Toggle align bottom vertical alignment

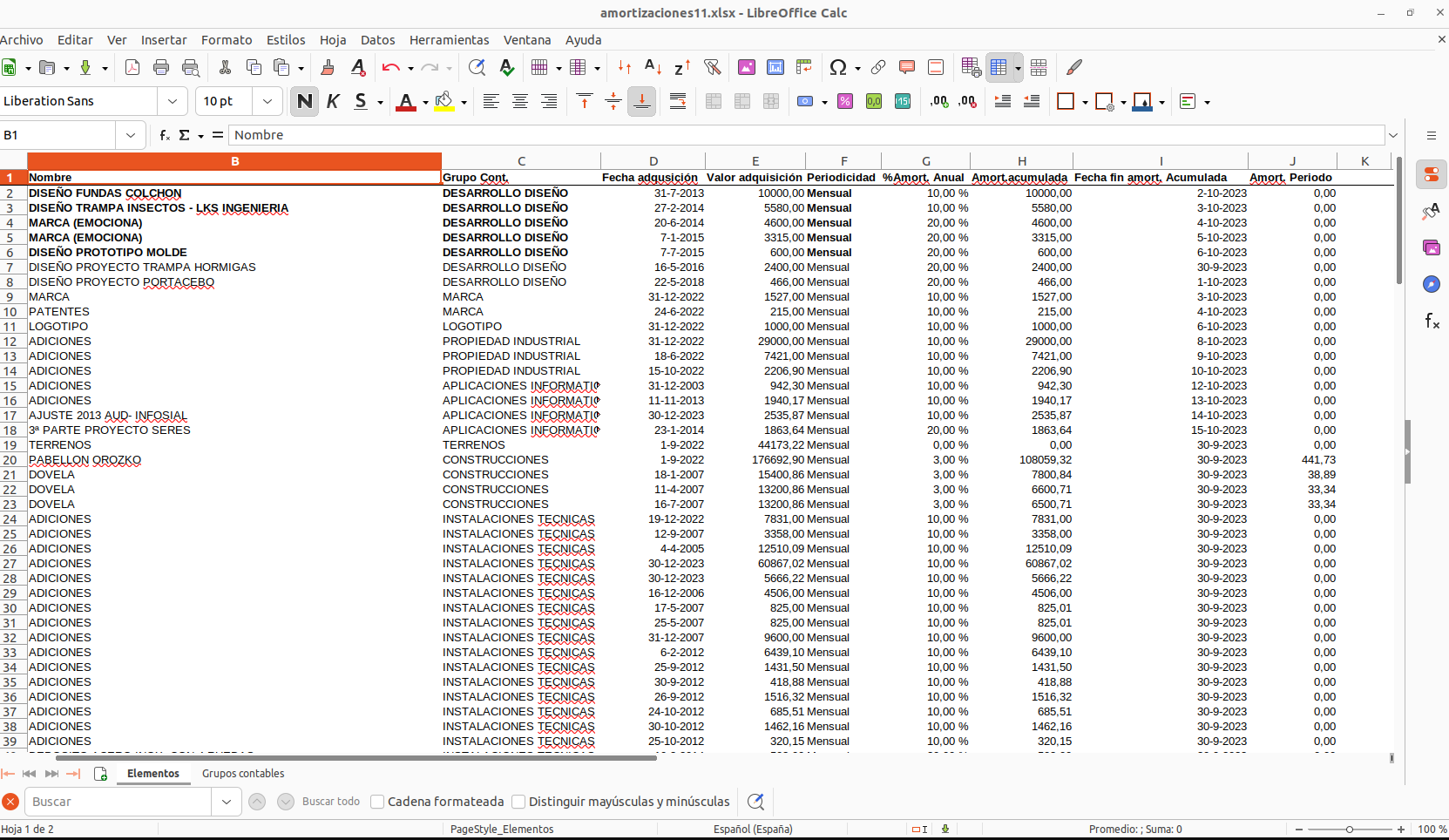click(641, 101)
